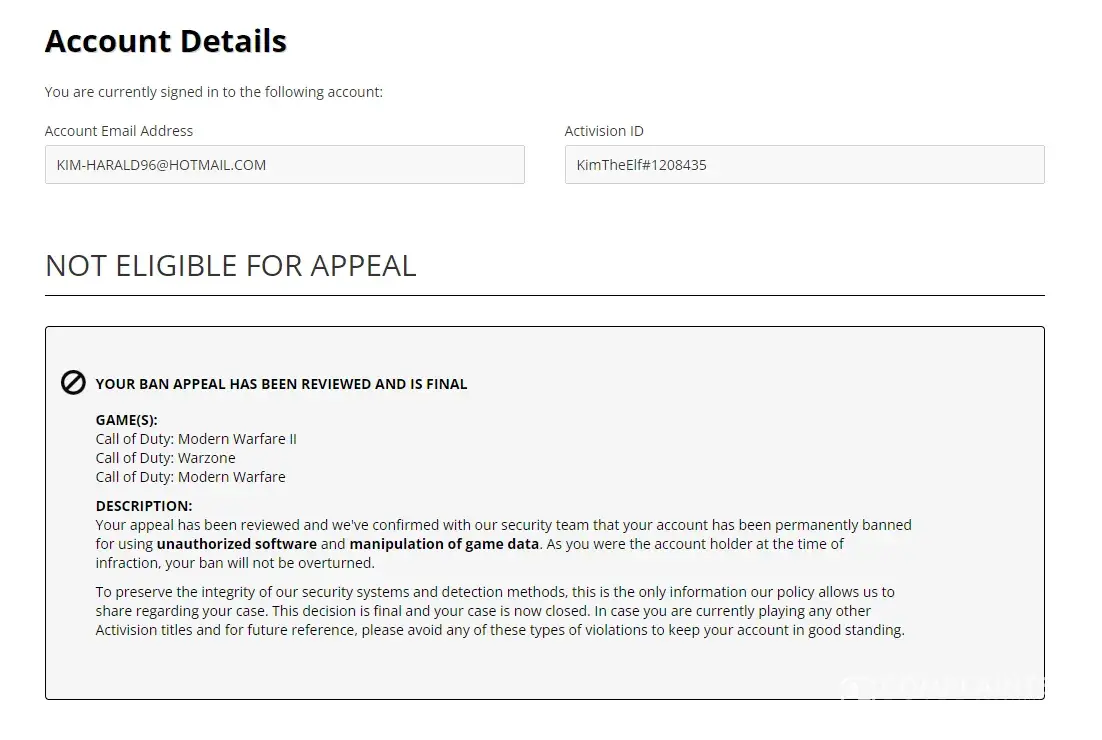Click the GAME(S) label

tap(127, 420)
